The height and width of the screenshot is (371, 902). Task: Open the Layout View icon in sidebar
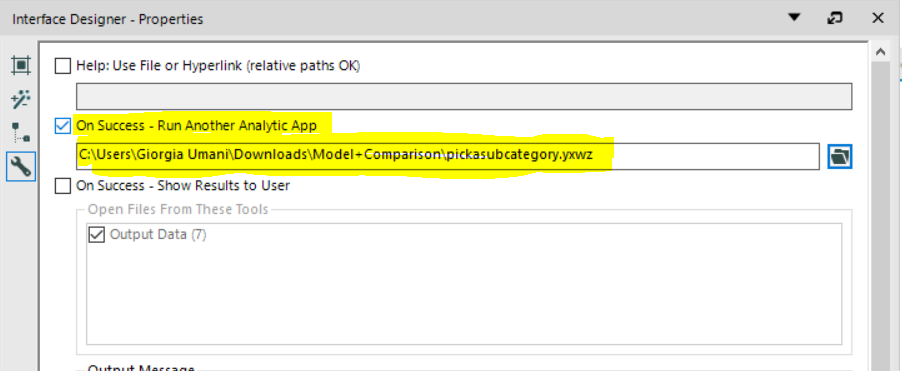click(21, 65)
